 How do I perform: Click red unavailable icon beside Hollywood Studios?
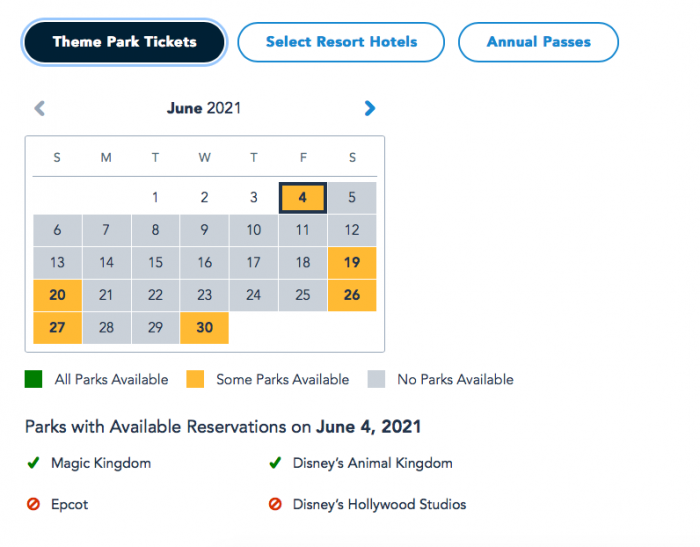coord(275,504)
